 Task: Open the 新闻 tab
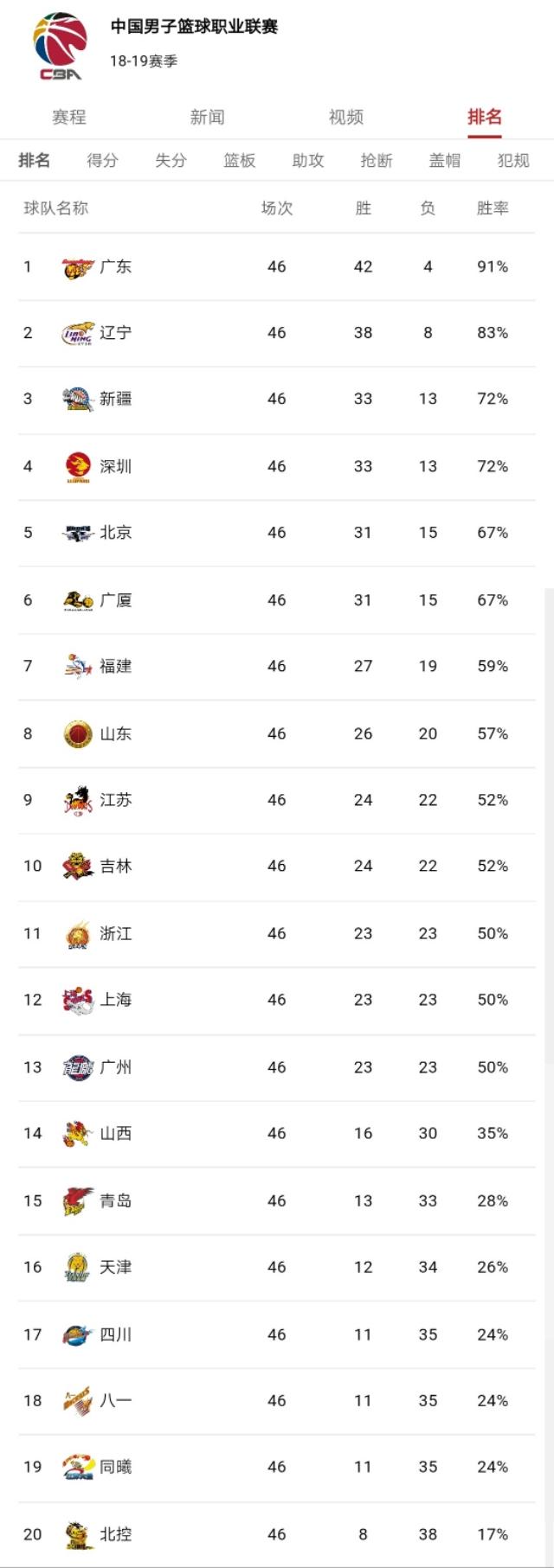(208, 117)
